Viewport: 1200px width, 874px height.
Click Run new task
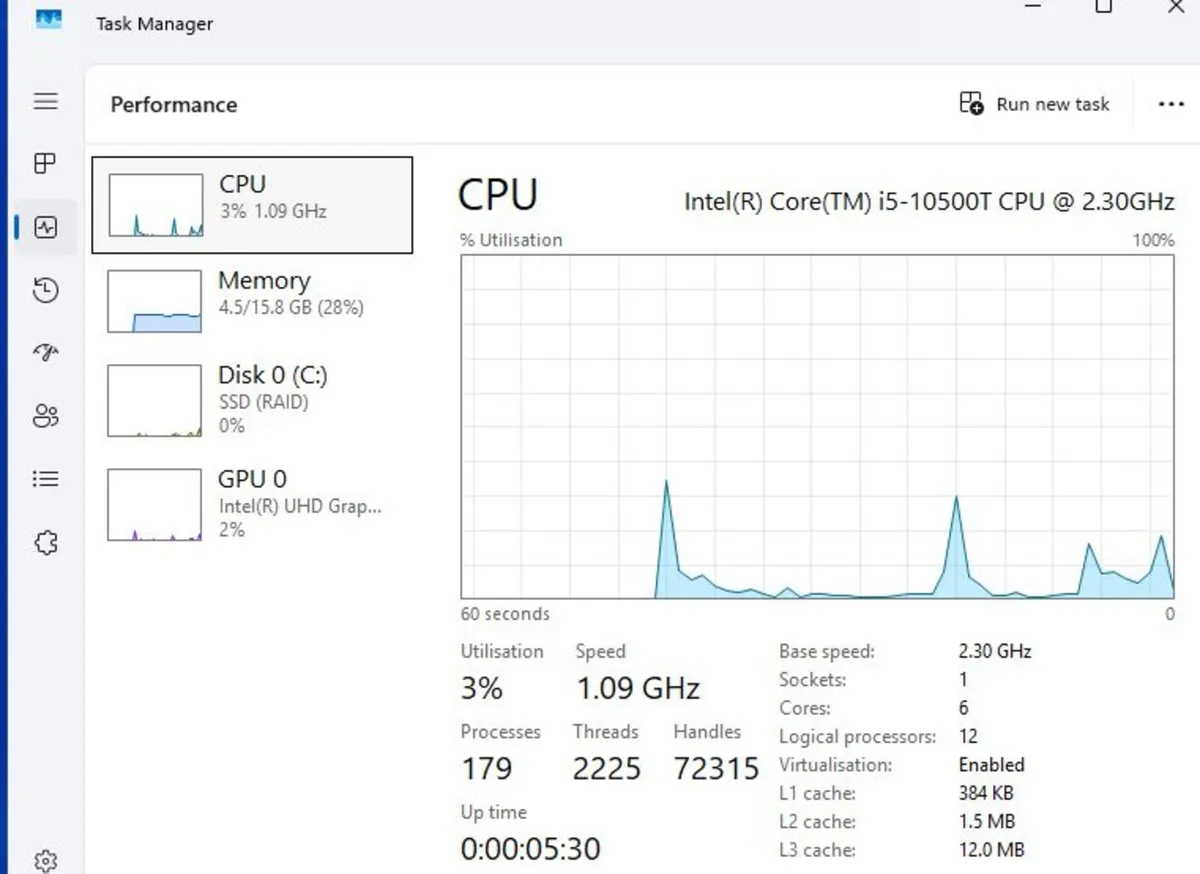[1035, 104]
